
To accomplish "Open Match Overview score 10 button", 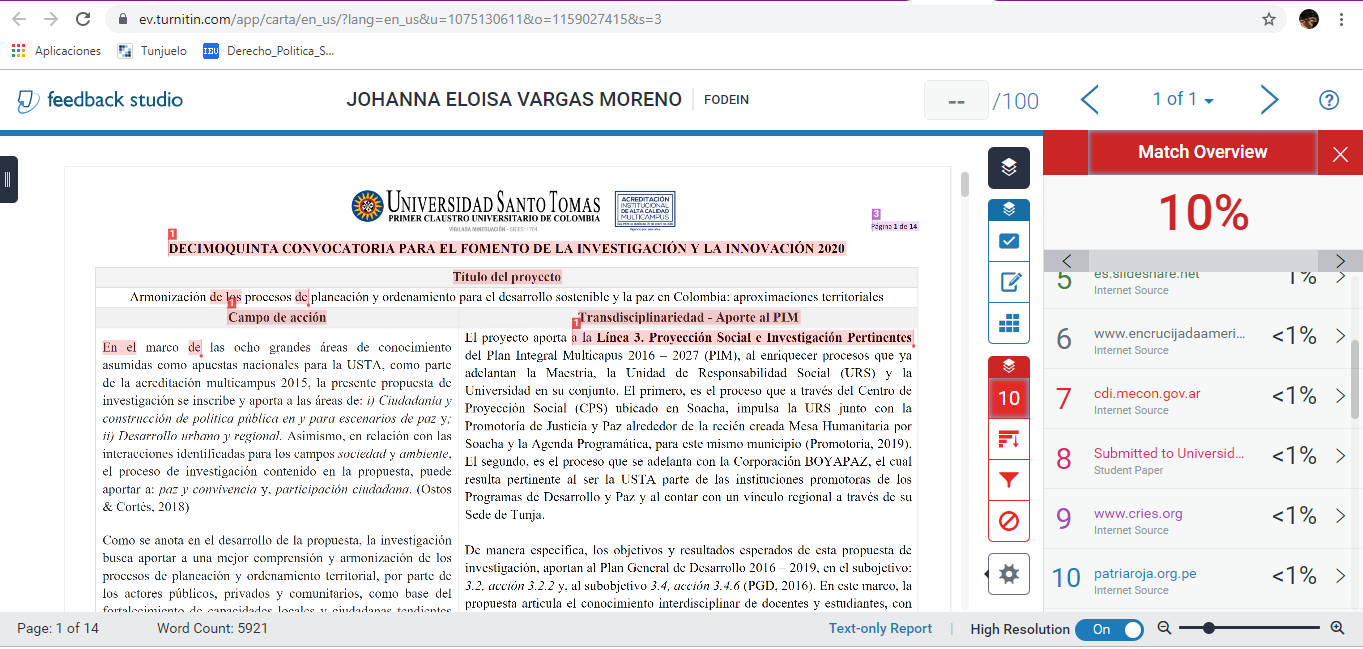I will (x=1009, y=398).
